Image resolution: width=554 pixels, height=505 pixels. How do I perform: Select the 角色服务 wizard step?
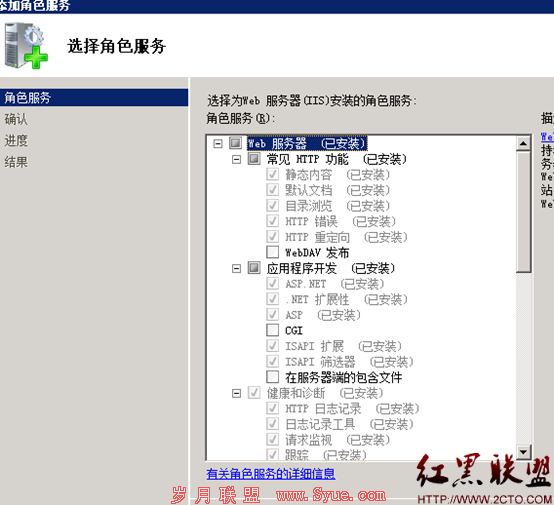(94, 98)
